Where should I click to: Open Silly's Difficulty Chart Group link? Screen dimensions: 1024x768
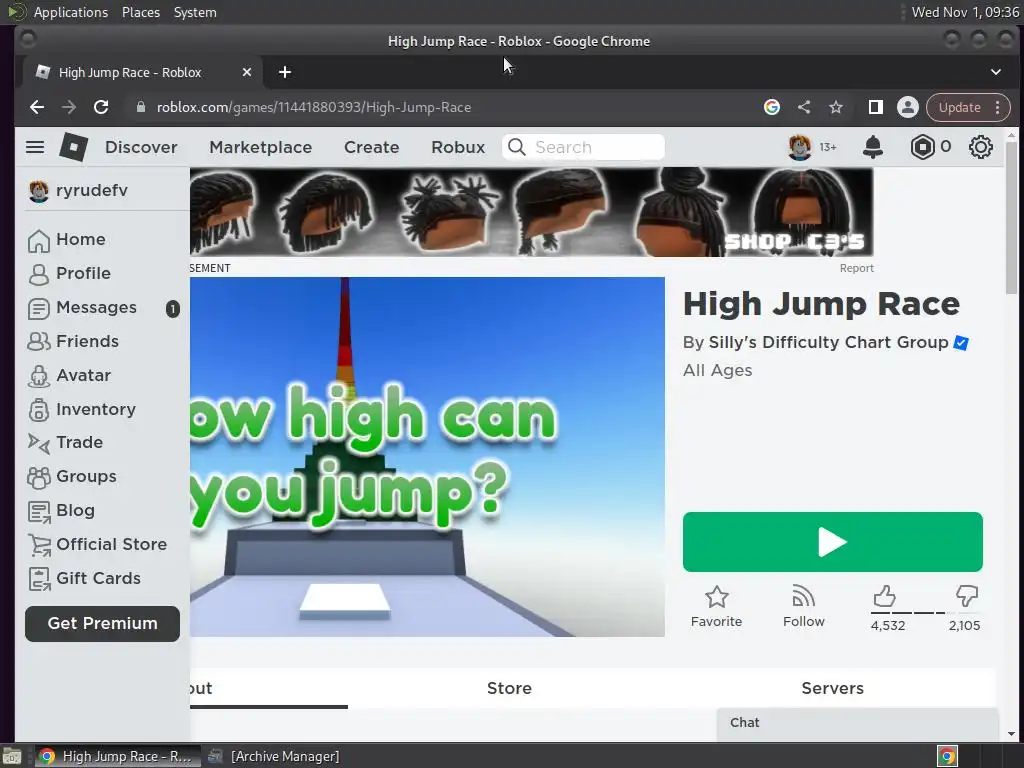coord(828,342)
